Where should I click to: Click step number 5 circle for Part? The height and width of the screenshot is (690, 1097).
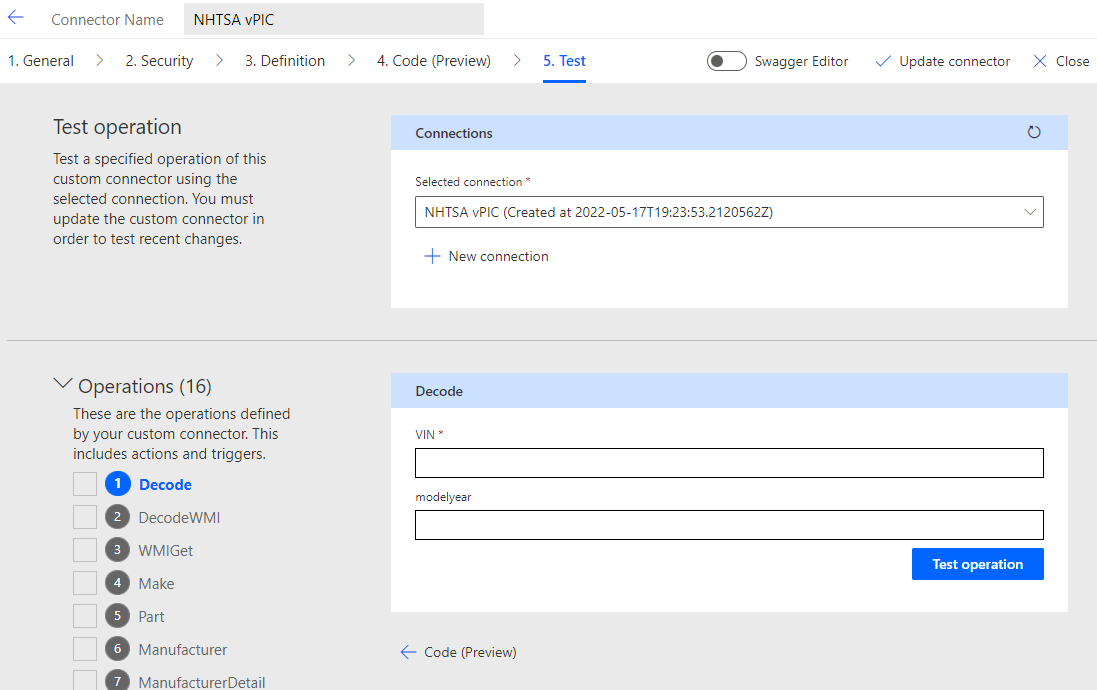118,616
